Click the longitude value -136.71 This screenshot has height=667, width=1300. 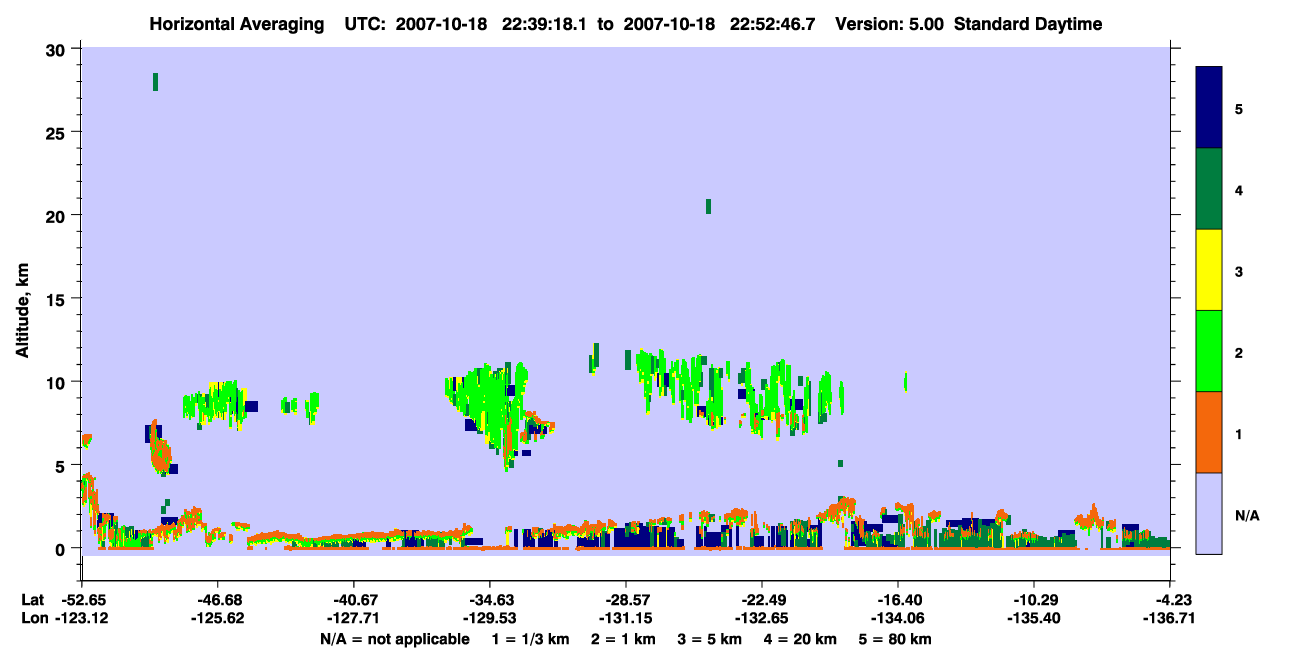1170,618
